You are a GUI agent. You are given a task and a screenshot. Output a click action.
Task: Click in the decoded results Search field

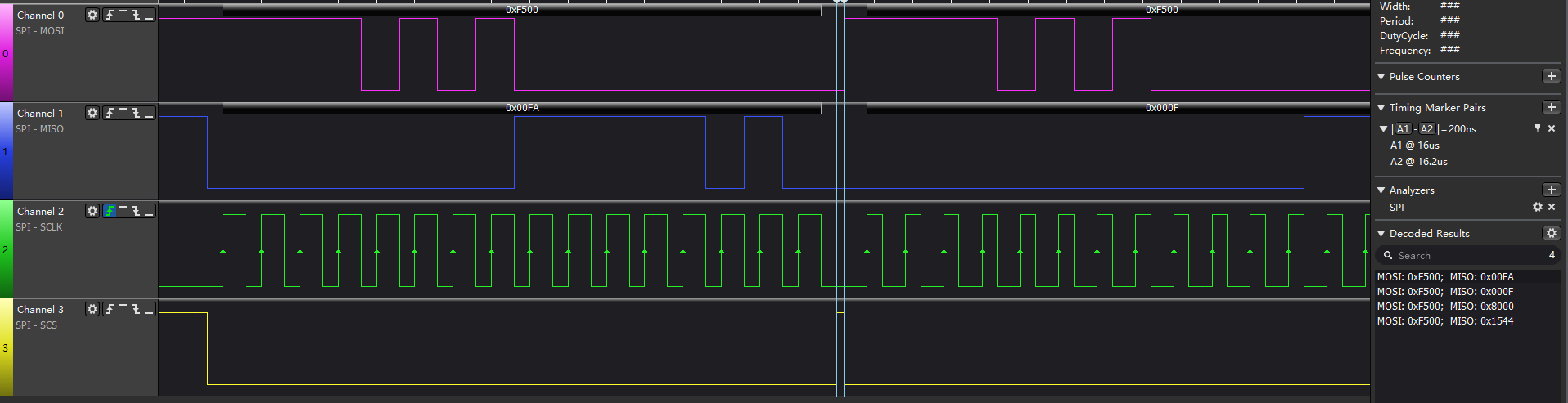(x=1468, y=255)
